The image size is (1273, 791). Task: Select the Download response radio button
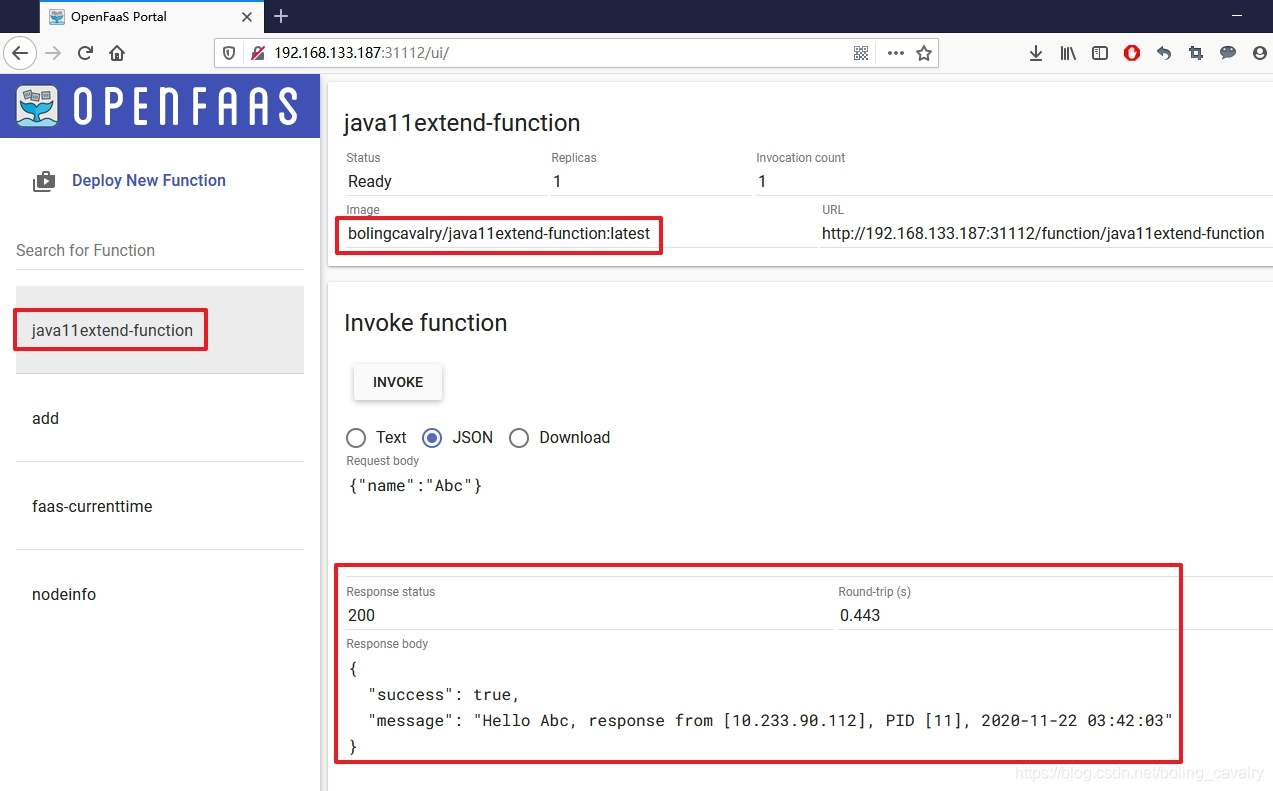[x=519, y=438]
